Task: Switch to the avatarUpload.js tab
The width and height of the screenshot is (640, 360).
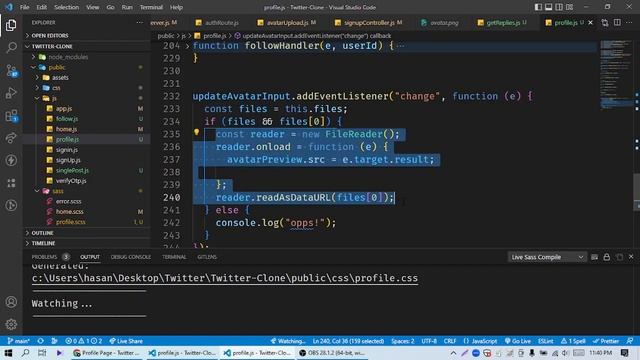Action: point(288,22)
